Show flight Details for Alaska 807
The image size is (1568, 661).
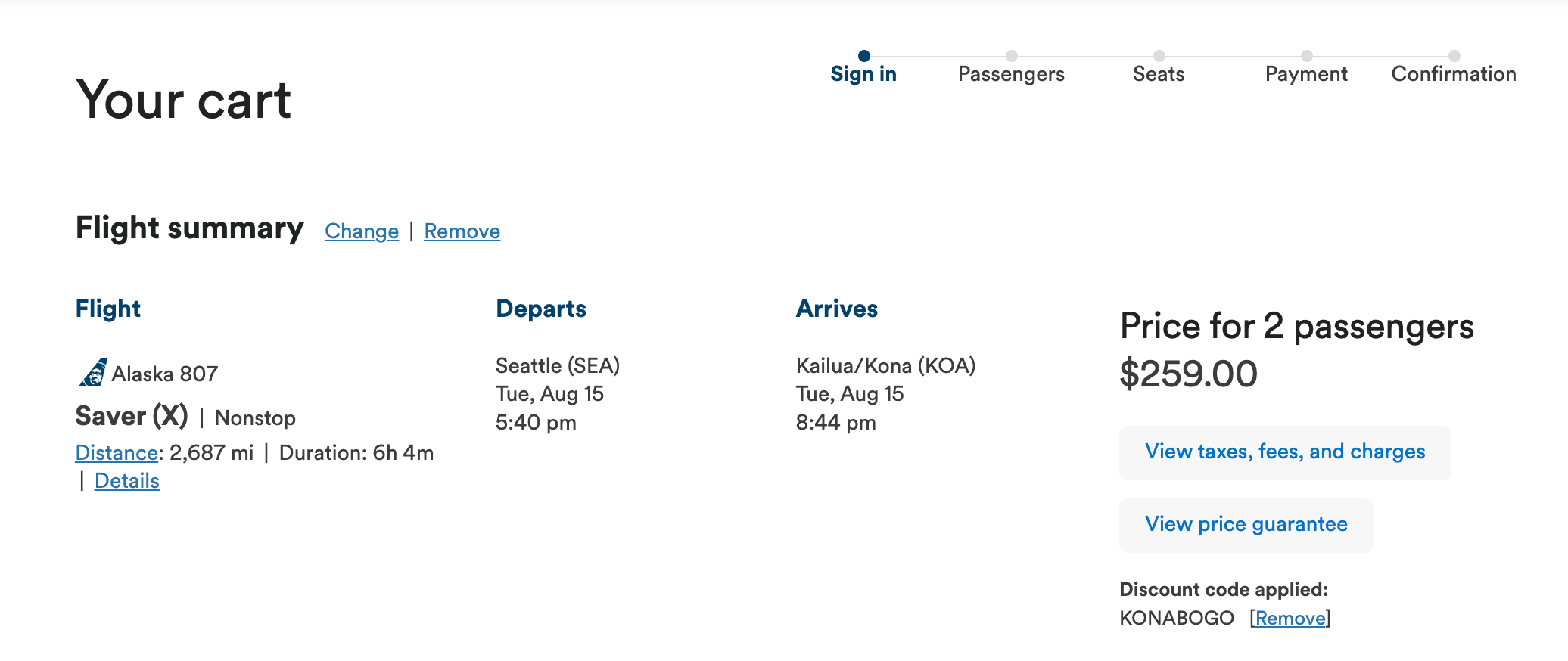(x=127, y=481)
